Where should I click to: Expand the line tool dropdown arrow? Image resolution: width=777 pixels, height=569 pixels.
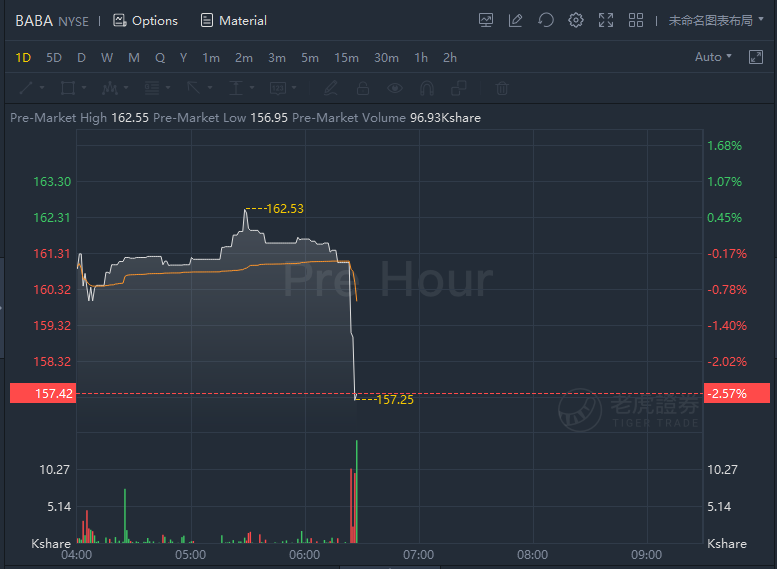42,88
